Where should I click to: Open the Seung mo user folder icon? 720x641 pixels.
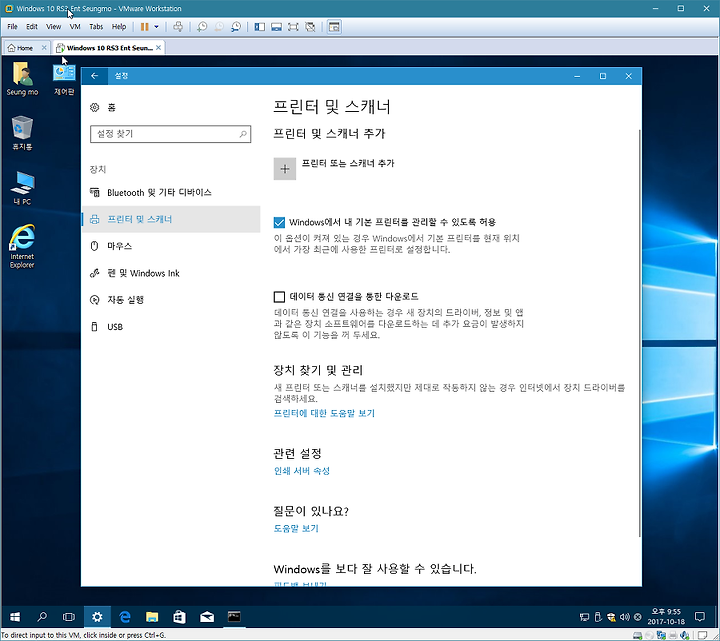(x=22, y=79)
